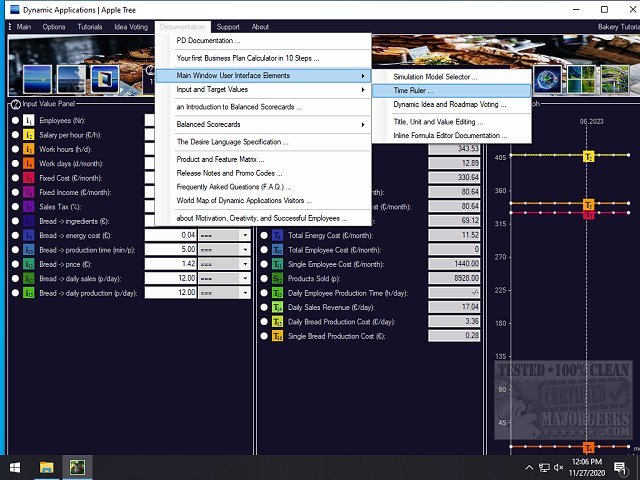Select the Fixed Cost radio button
The height and width of the screenshot is (480, 640).
(15, 178)
